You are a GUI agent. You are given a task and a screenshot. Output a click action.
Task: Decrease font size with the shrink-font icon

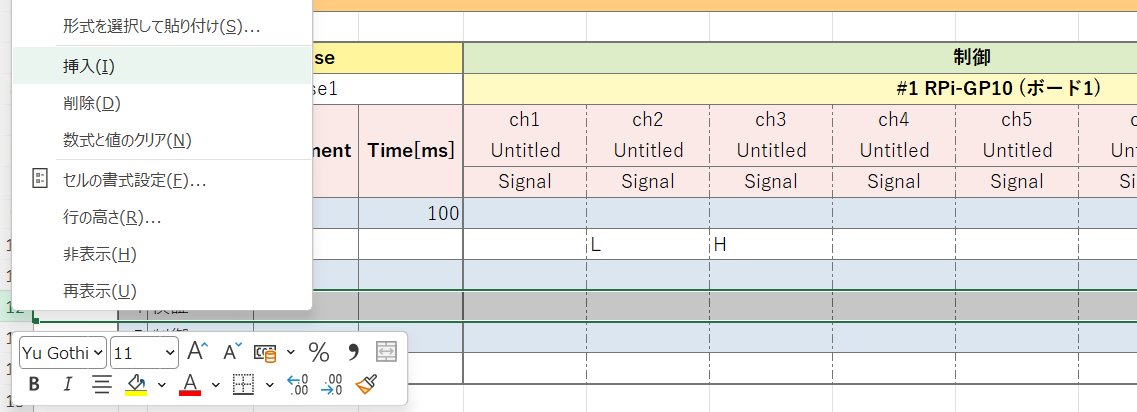[x=232, y=351]
